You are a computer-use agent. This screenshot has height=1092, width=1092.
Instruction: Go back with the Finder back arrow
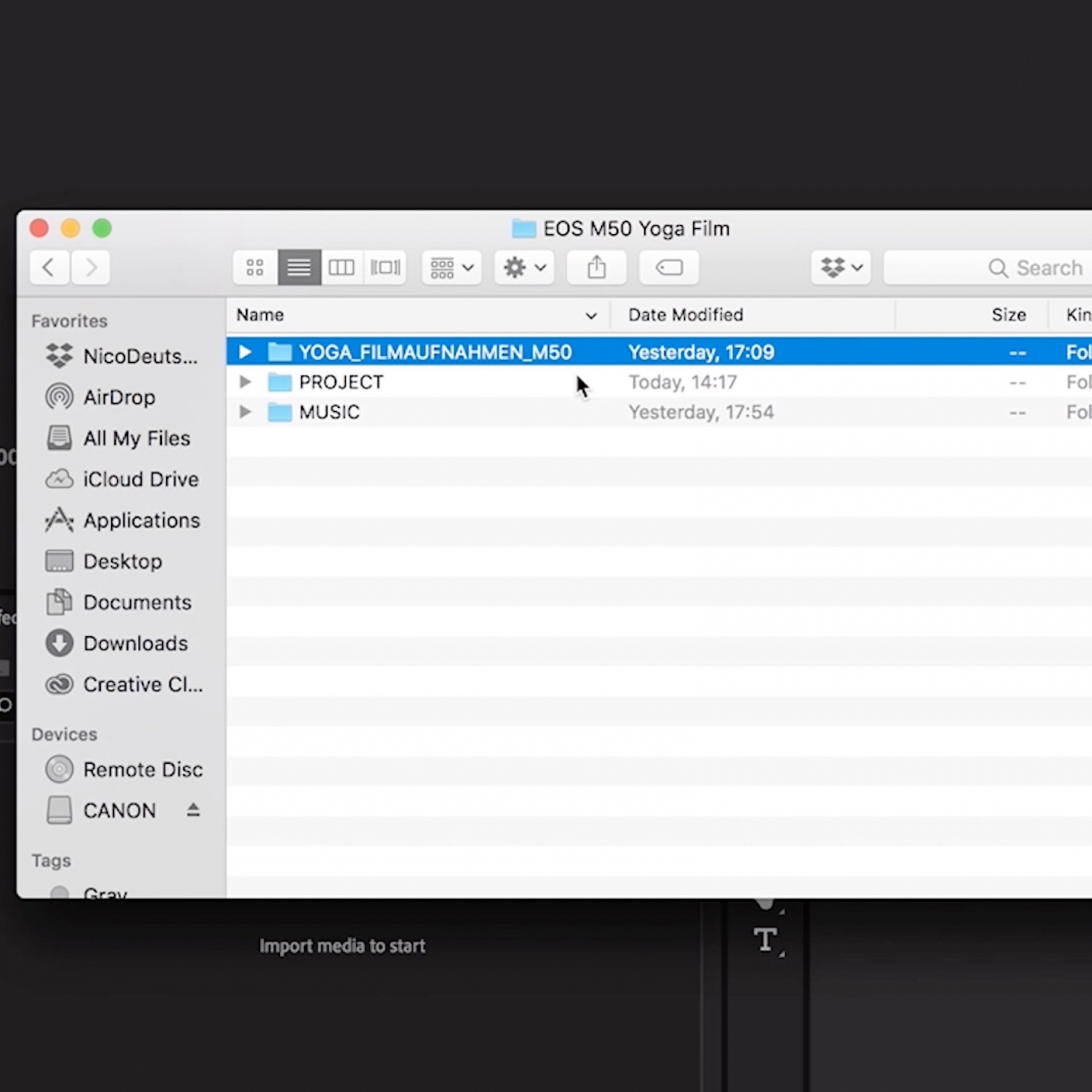(49, 267)
